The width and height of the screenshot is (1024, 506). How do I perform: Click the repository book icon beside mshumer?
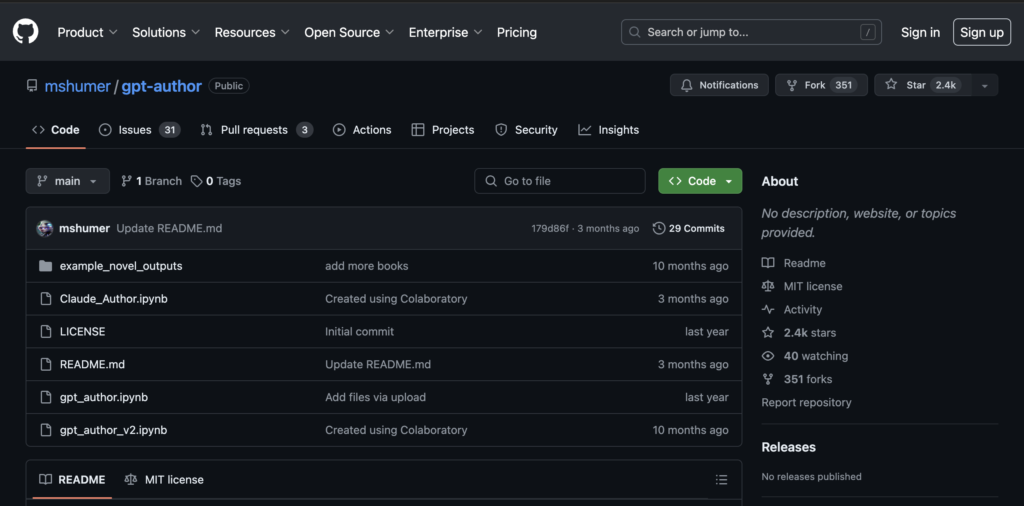tap(32, 86)
